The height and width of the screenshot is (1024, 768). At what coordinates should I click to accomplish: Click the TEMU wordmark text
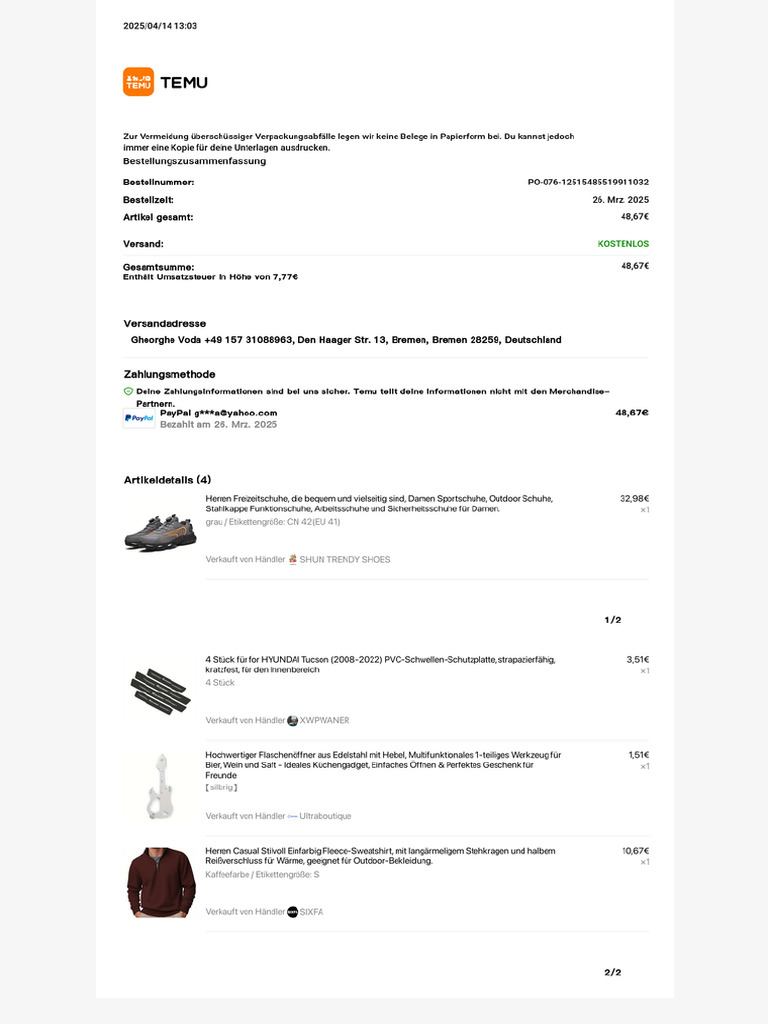click(184, 82)
